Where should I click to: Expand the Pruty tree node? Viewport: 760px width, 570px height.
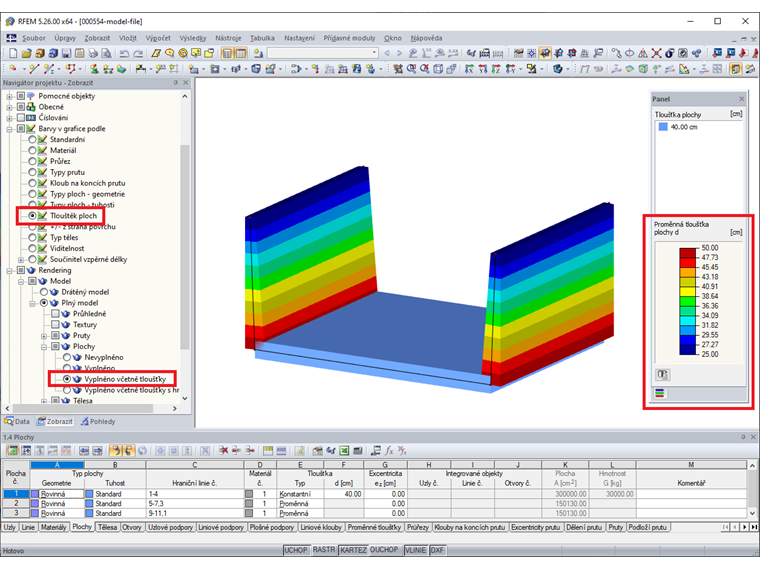(x=44, y=335)
